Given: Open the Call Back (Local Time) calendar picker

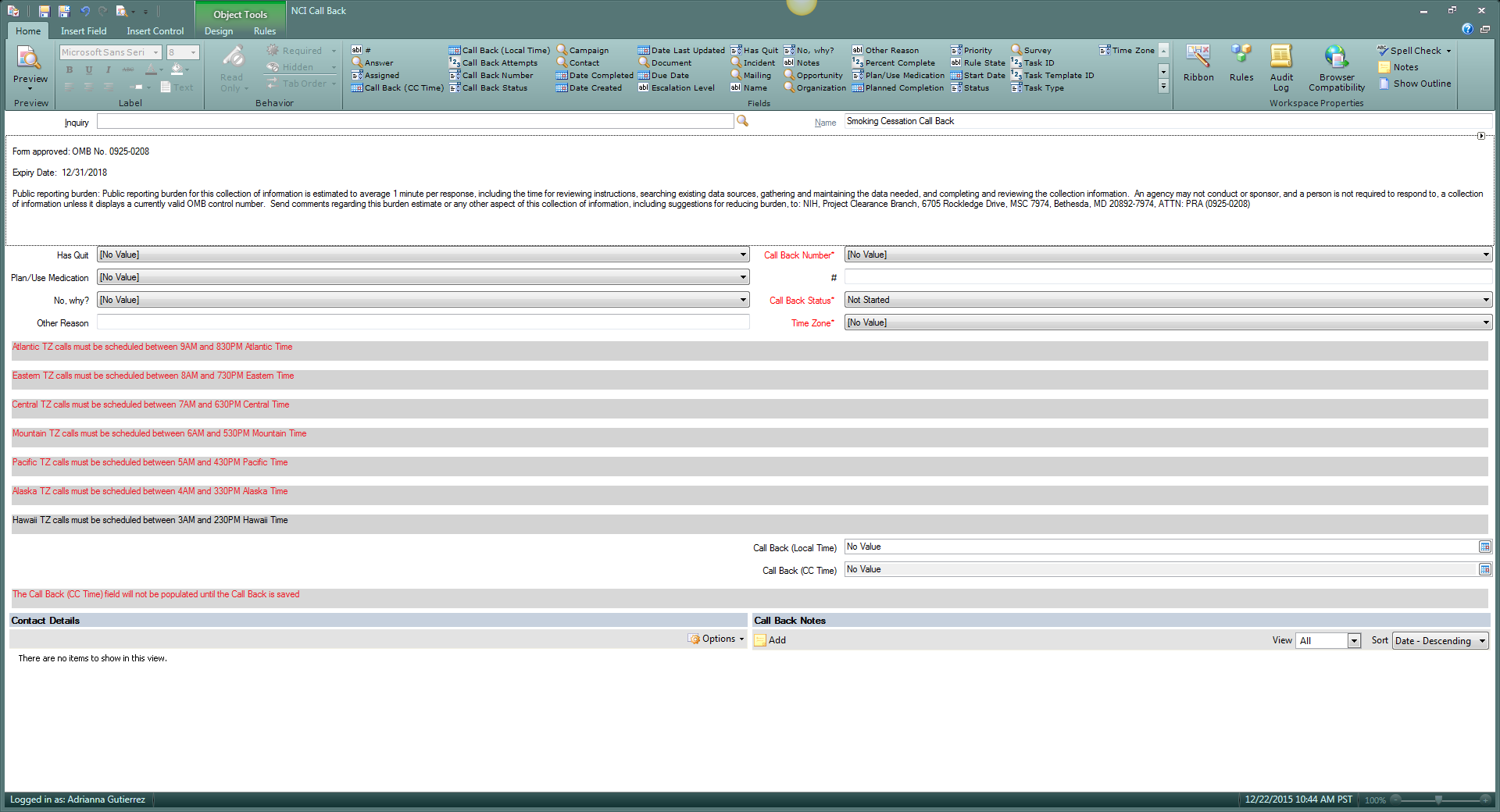Looking at the screenshot, I should (x=1484, y=547).
